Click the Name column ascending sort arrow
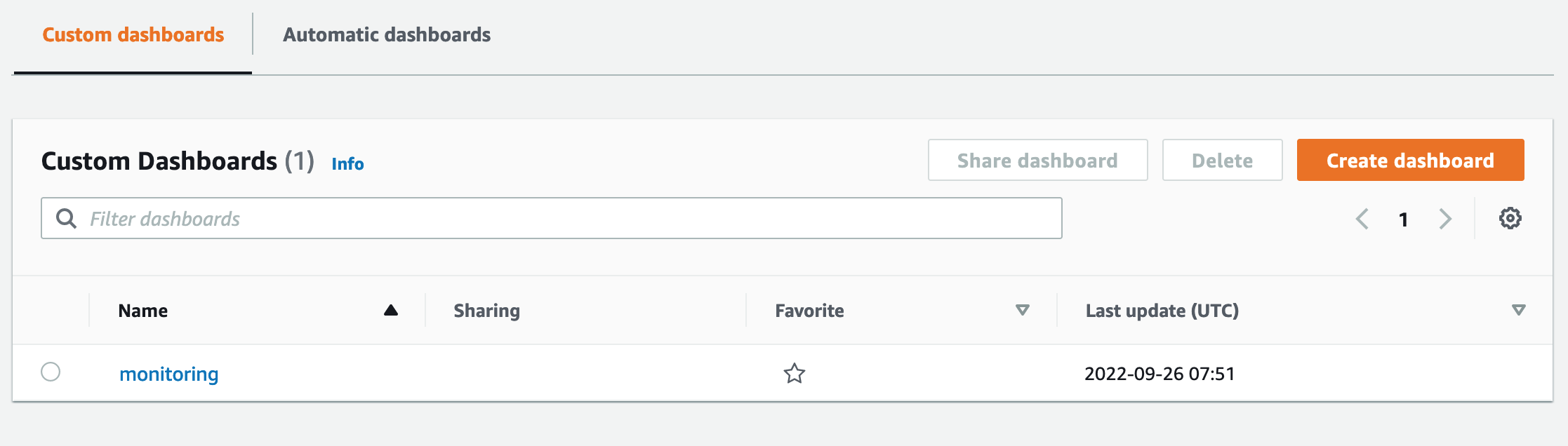 [391, 311]
